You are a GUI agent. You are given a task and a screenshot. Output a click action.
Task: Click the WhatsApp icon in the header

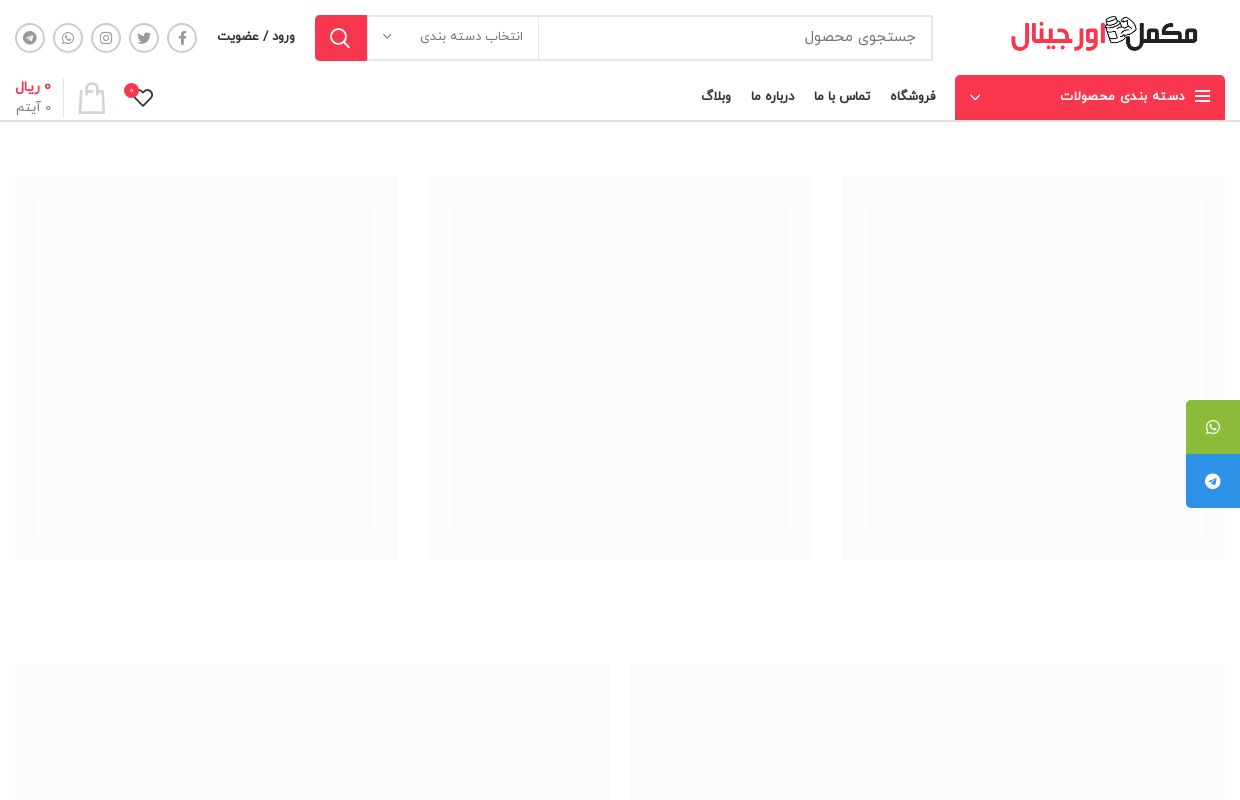(x=68, y=38)
